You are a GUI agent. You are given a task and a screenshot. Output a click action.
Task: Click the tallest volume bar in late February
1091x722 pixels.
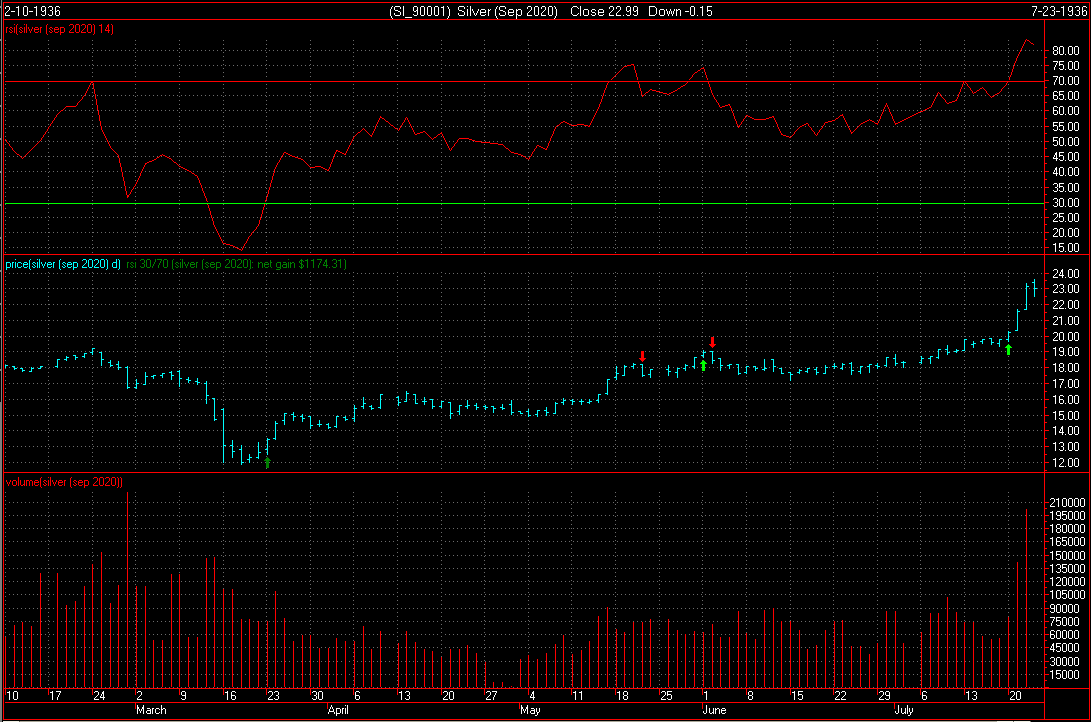[x=127, y=590]
